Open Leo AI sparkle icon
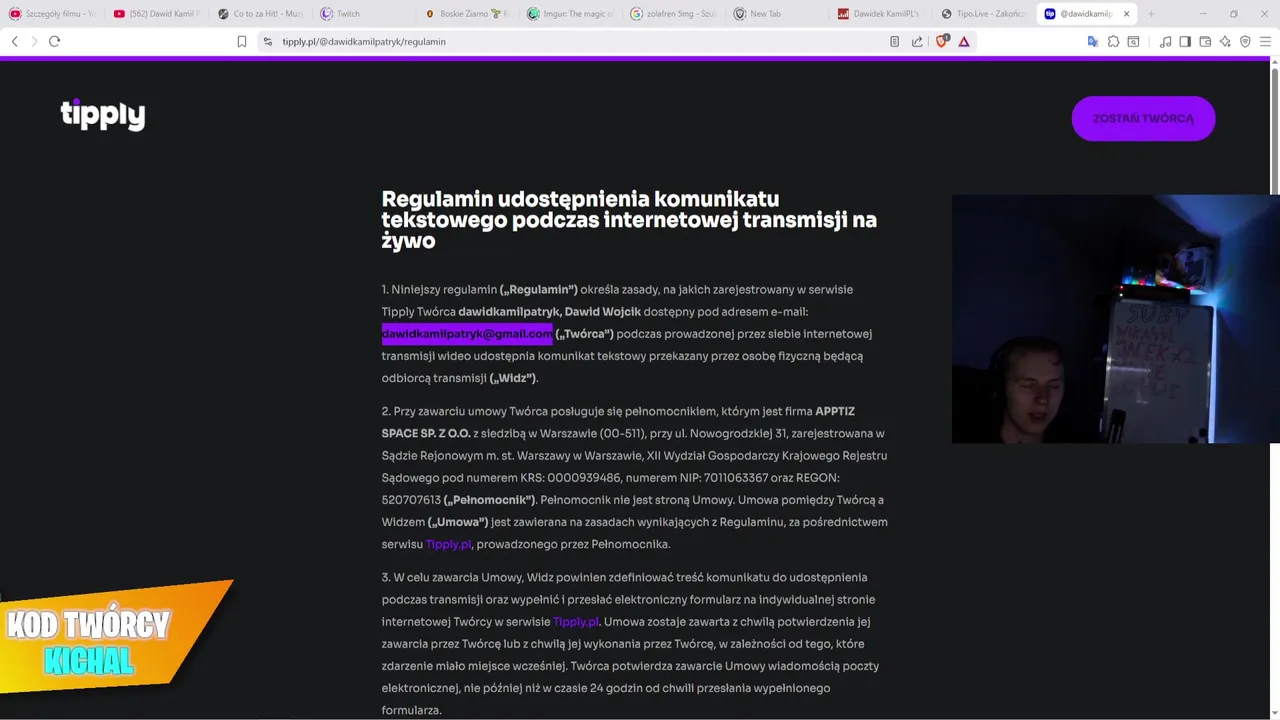 click(1225, 41)
